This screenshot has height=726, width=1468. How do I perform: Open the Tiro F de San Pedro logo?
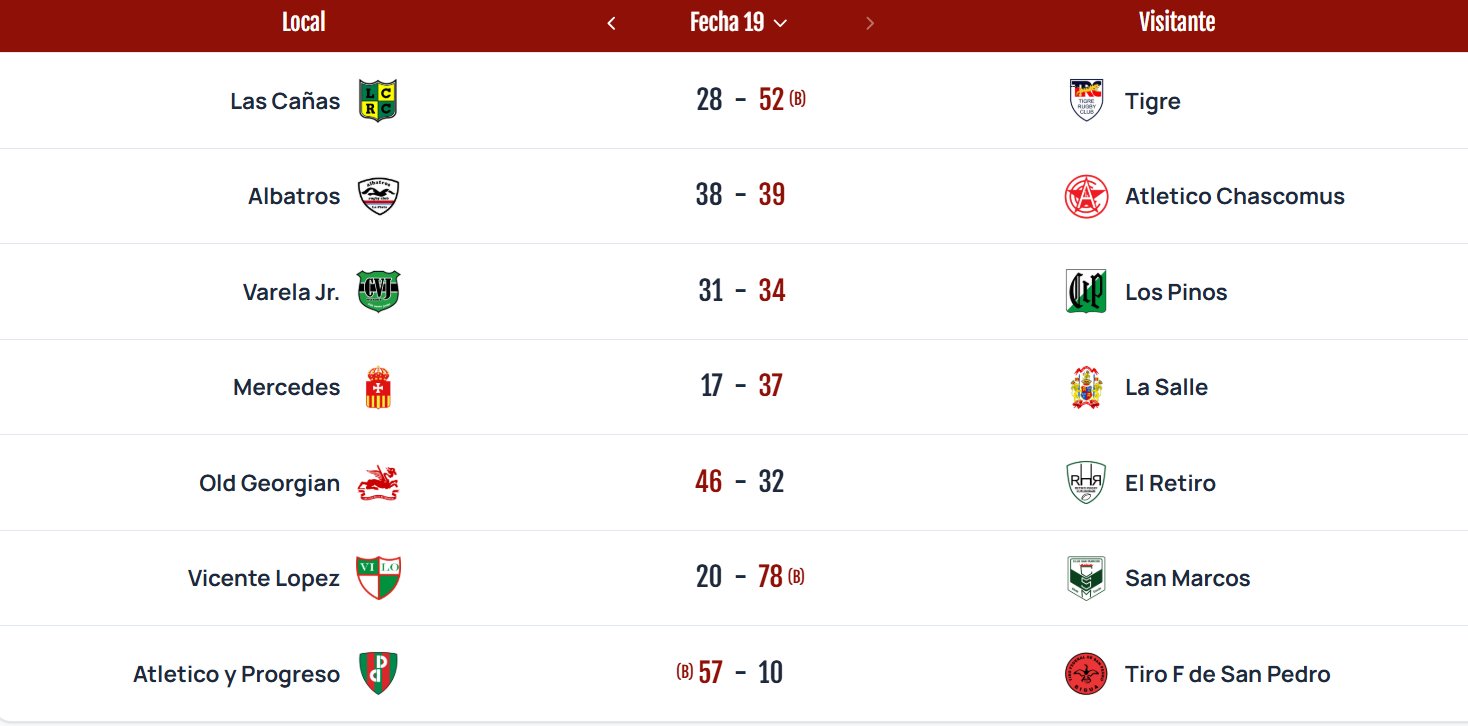[1086, 673]
